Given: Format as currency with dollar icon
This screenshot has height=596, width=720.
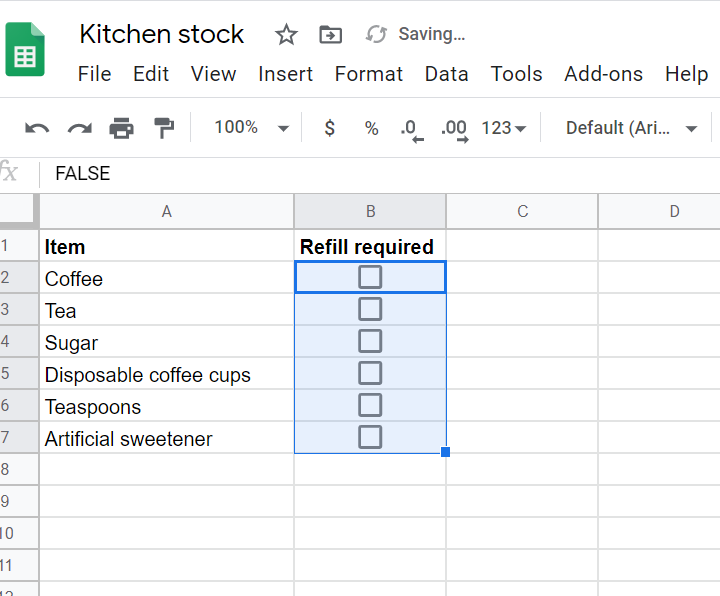Looking at the screenshot, I should tap(330, 128).
